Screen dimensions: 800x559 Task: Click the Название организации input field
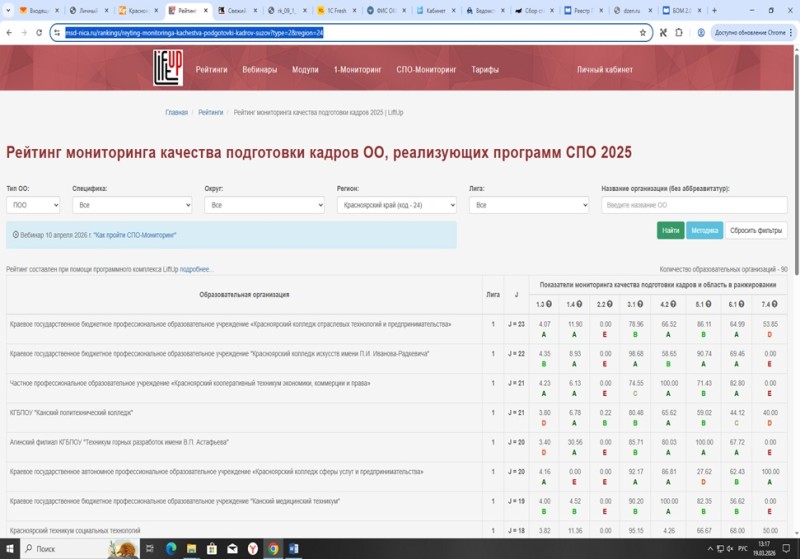[694, 204]
